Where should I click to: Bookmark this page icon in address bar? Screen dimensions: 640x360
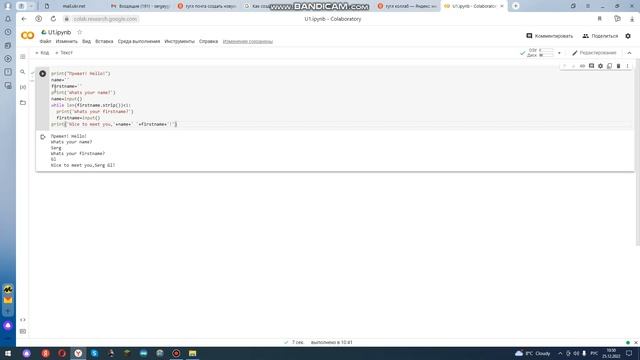pyautogui.click(x=600, y=19)
